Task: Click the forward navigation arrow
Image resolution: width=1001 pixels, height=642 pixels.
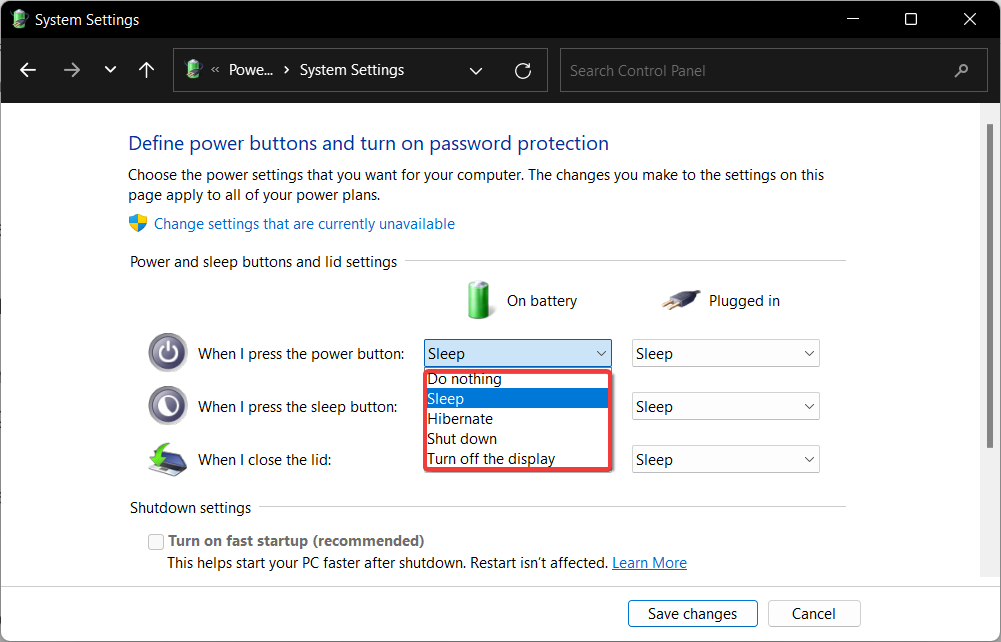Action: coord(72,70)
